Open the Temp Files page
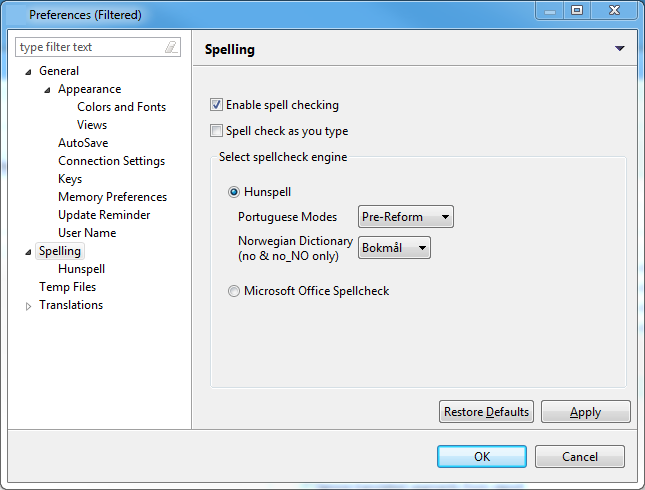The height and width of the screenshot is (490, 645). tap(67, 287)
